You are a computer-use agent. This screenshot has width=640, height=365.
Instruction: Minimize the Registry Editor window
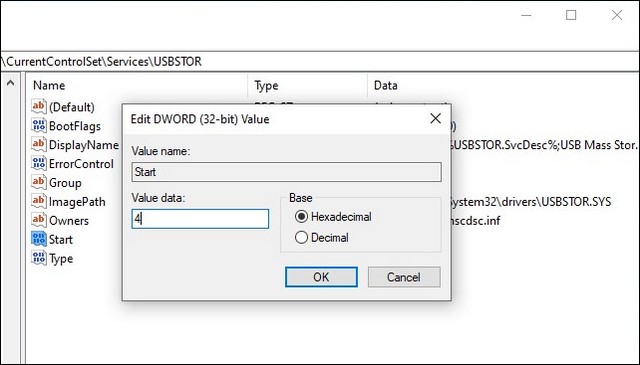pyautogui.click(x=527, y=16)
